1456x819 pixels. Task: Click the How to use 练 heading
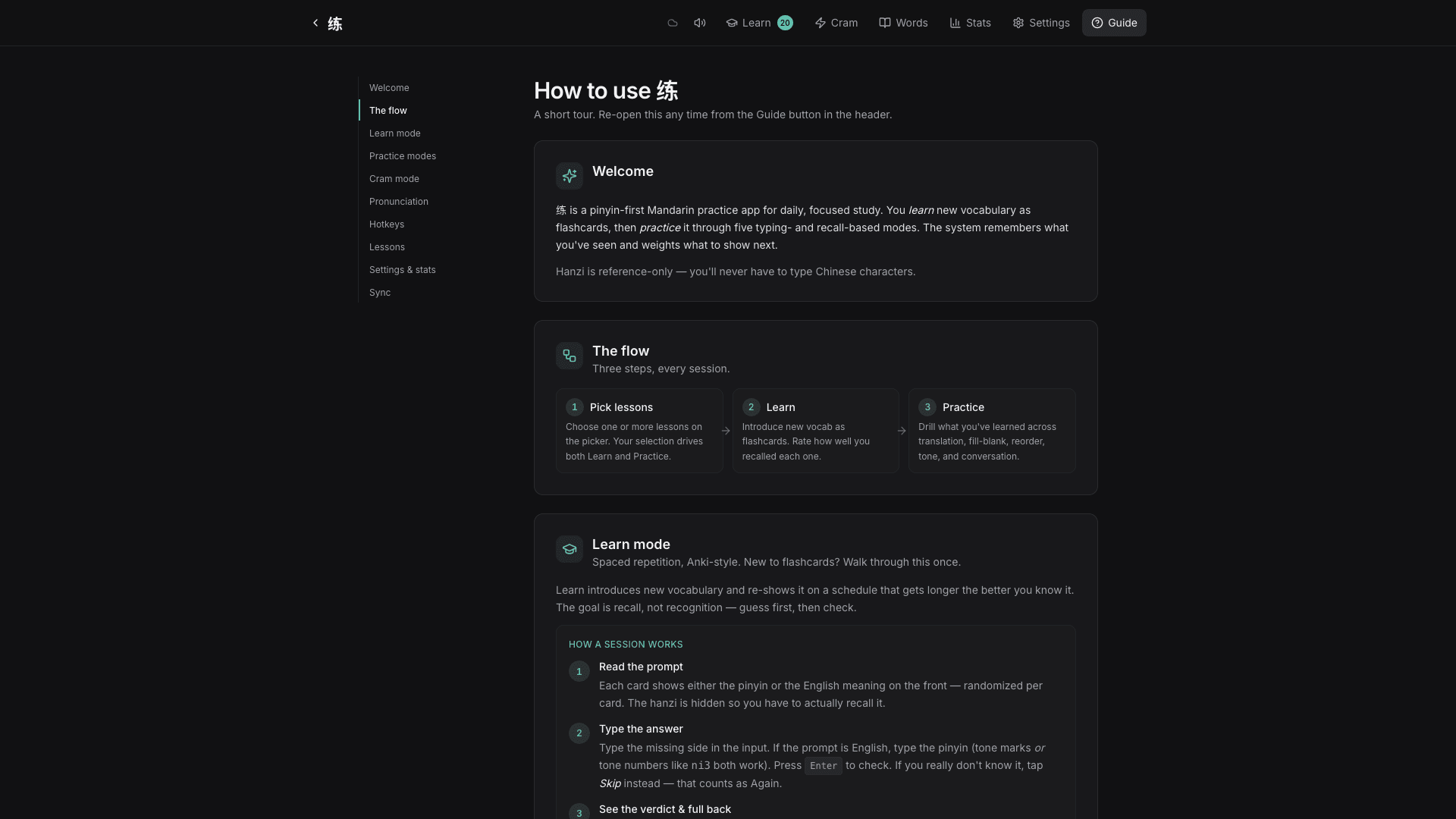click(x=606, y=91)
